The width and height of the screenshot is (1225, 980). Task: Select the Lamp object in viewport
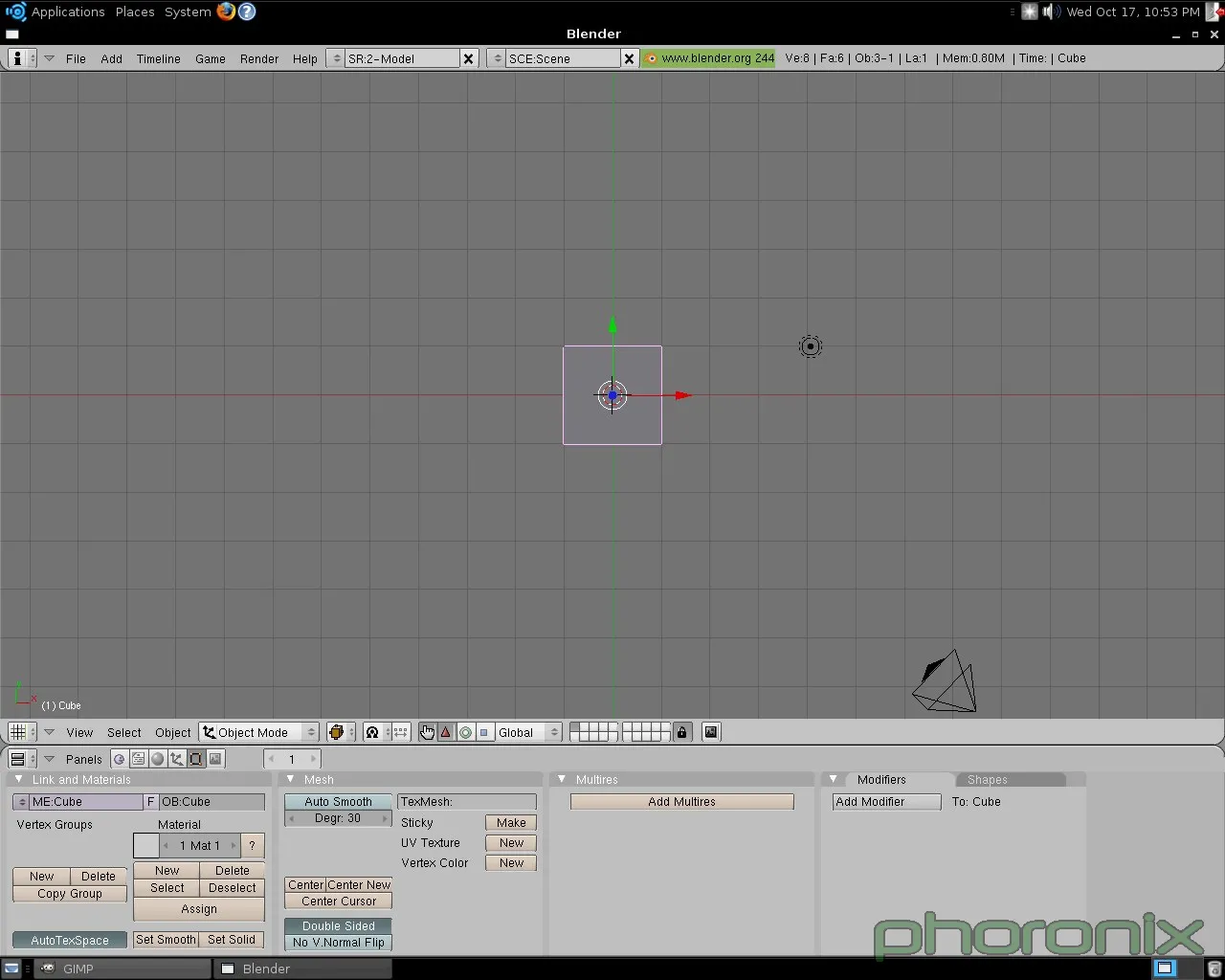(811, 346)
